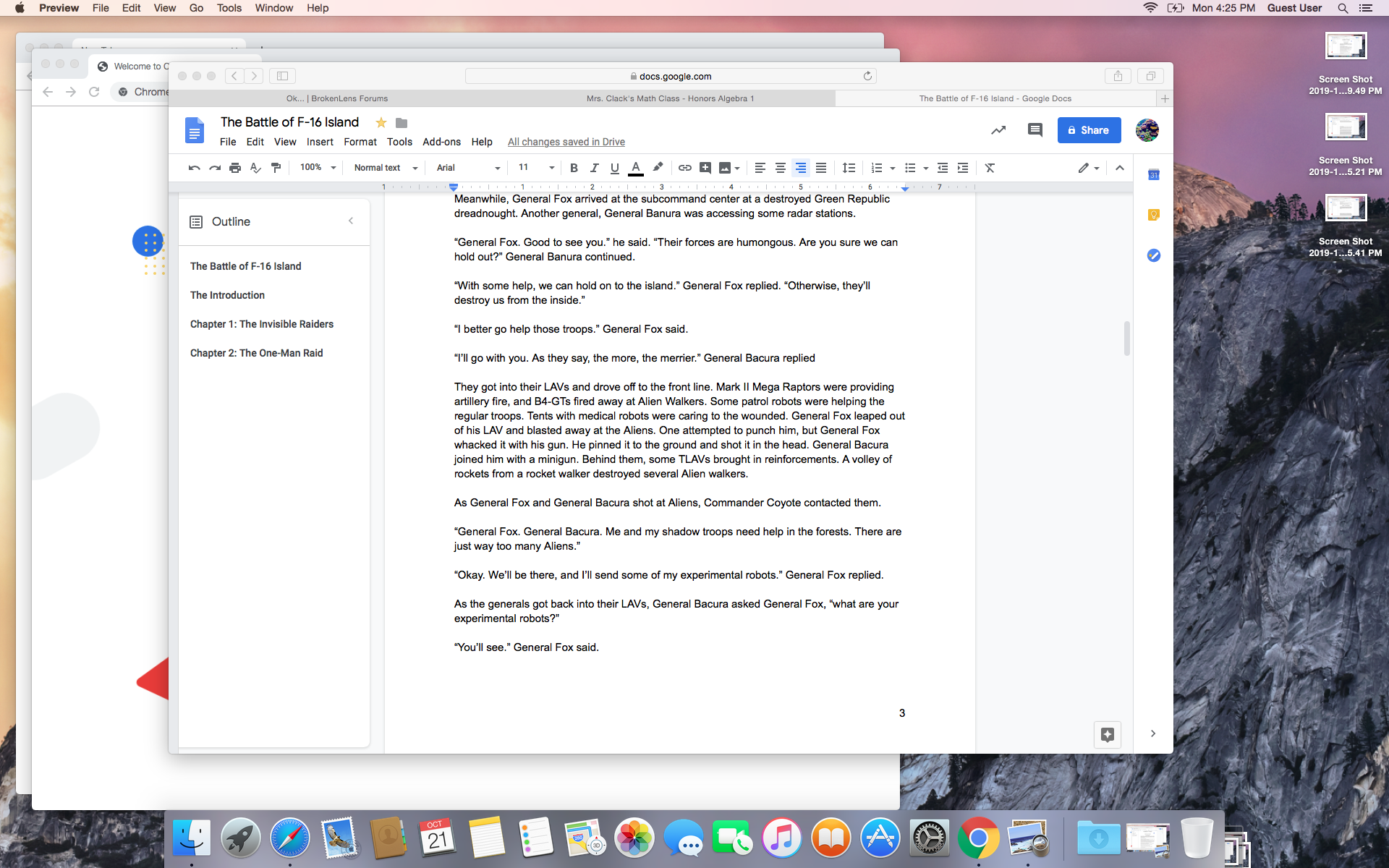Open Google account profile picture

tap(1147, 130)
